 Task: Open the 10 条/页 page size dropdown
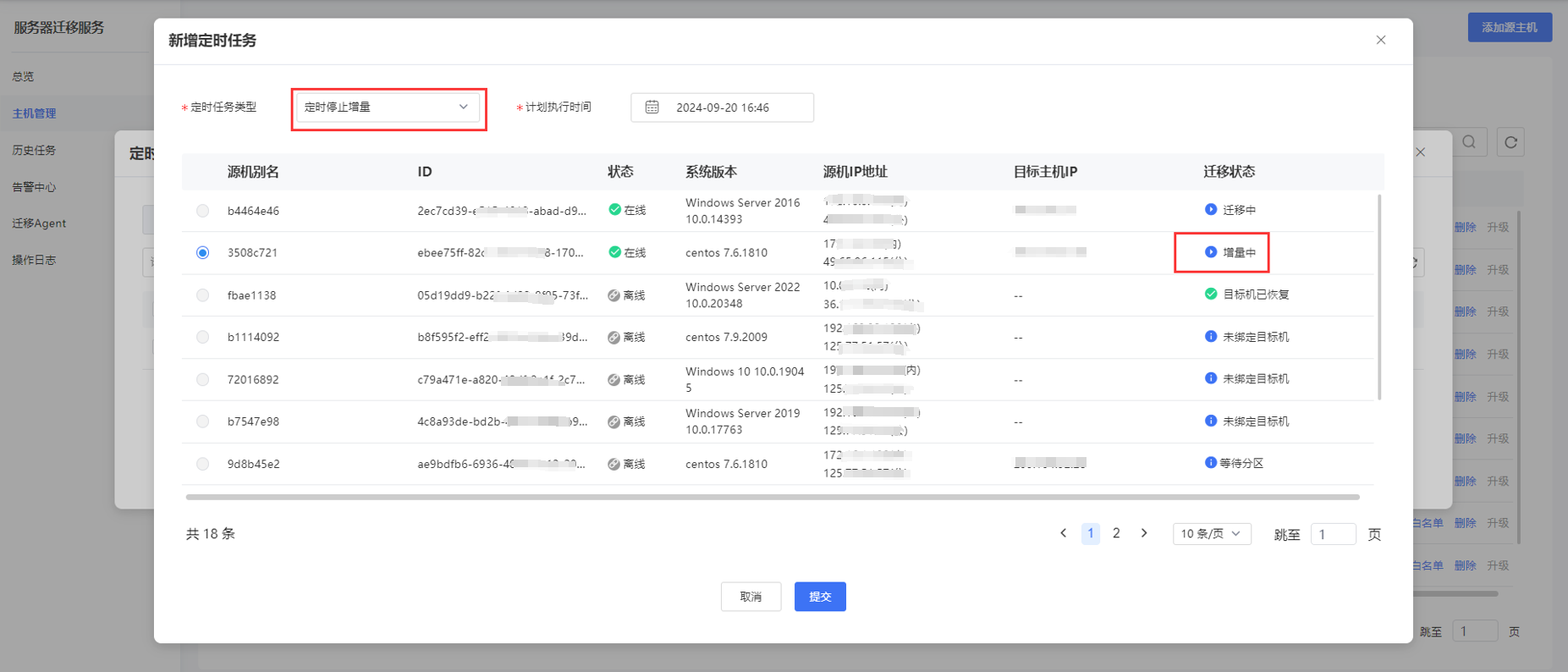(x=1212, y=534)
